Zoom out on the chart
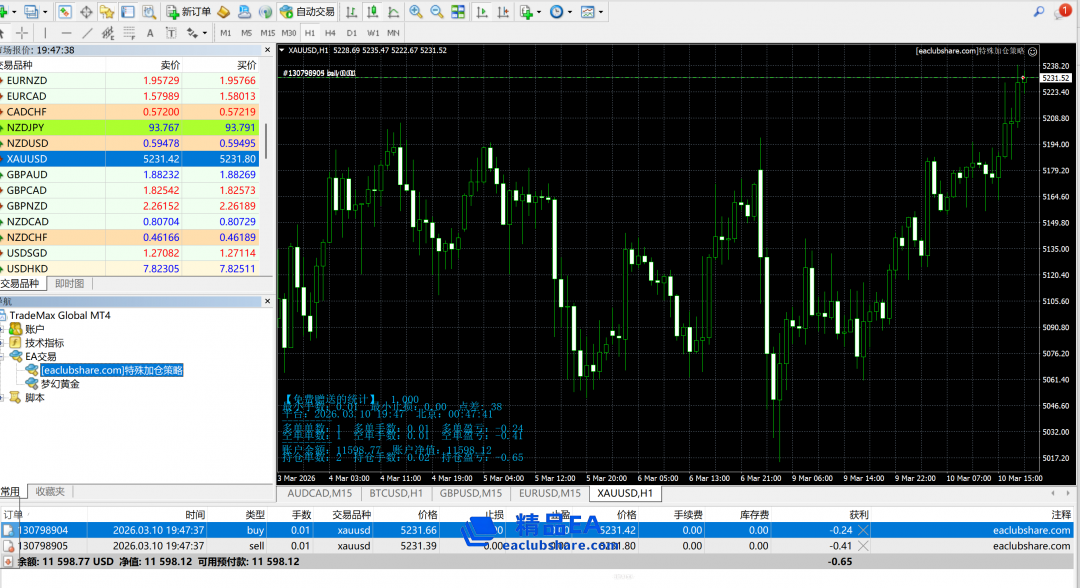Screen dimensions: 1080x588 coord(437,12)
